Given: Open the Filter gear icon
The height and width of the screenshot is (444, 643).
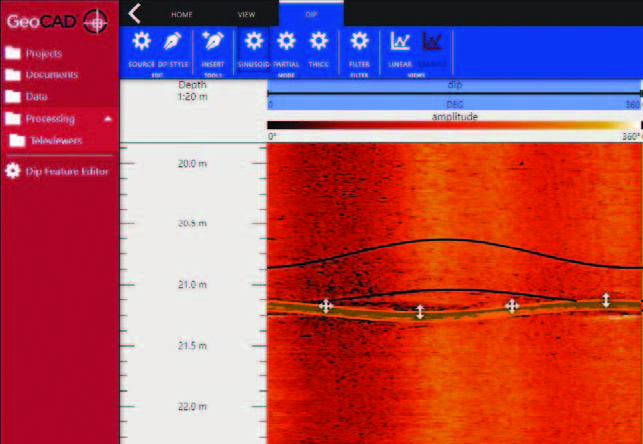Looking at the screenshot, I should point(359,41).
